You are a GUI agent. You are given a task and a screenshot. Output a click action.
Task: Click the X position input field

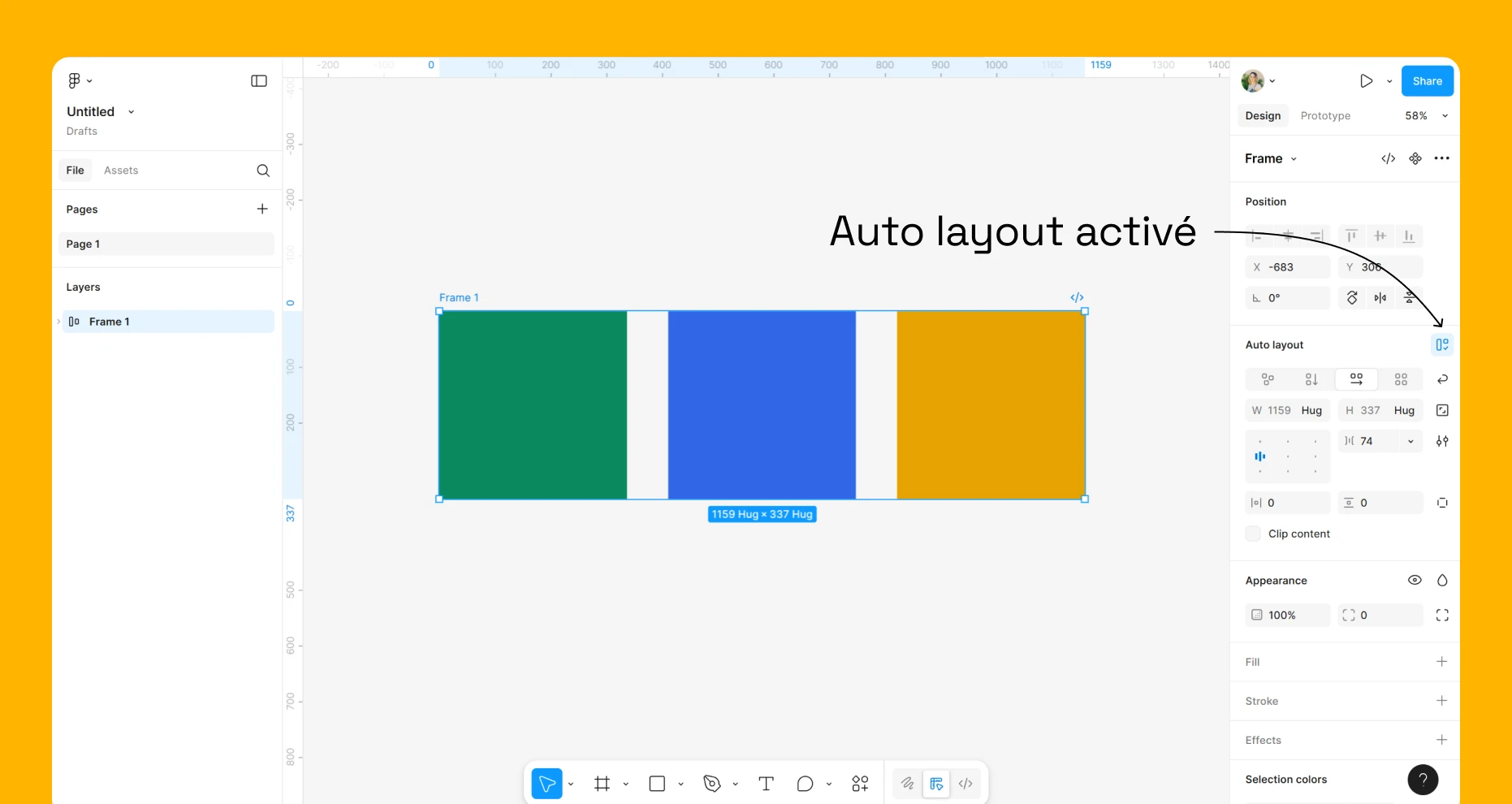pyautogui.click(x=1287, y=267)
